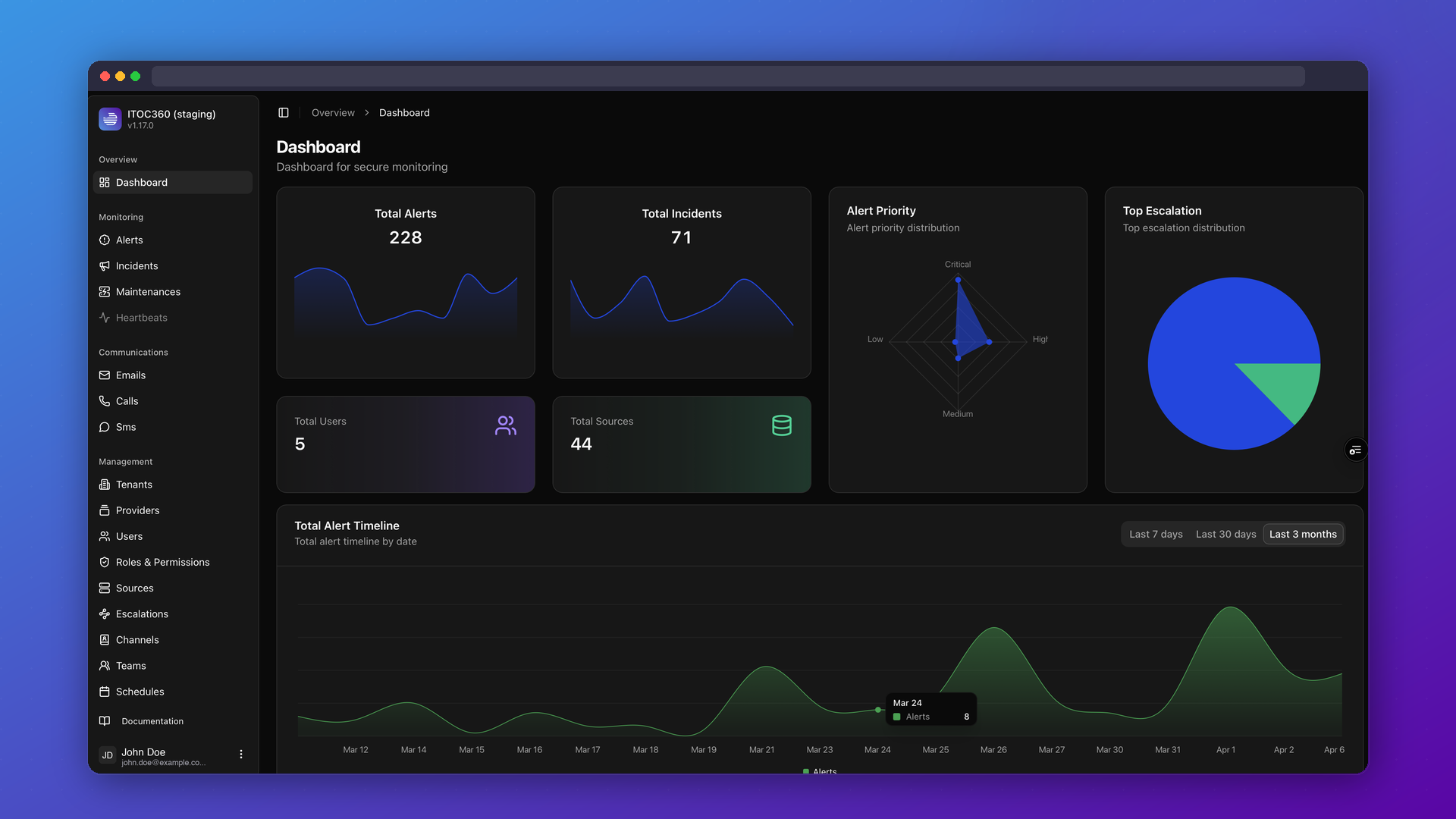The width and height of the screenshot is (1456, 819).
Task: Expand the ITOC360 (staging) workspace switcher
Action: point(171,119)
